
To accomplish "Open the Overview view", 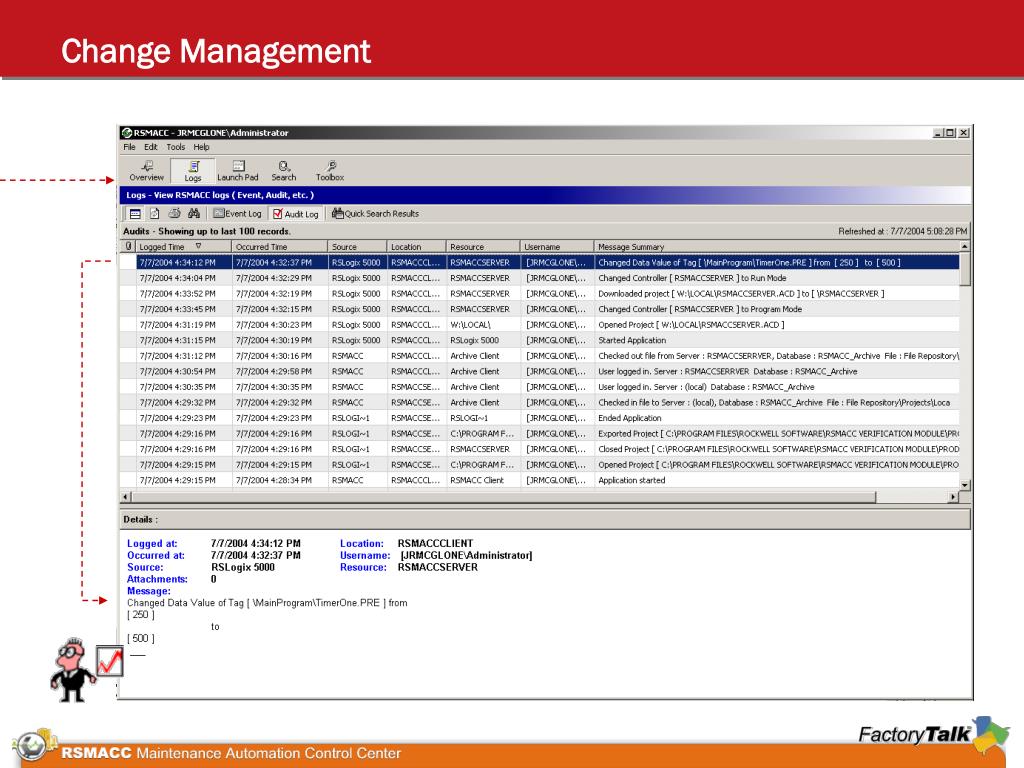I will (x=146, y=171).
